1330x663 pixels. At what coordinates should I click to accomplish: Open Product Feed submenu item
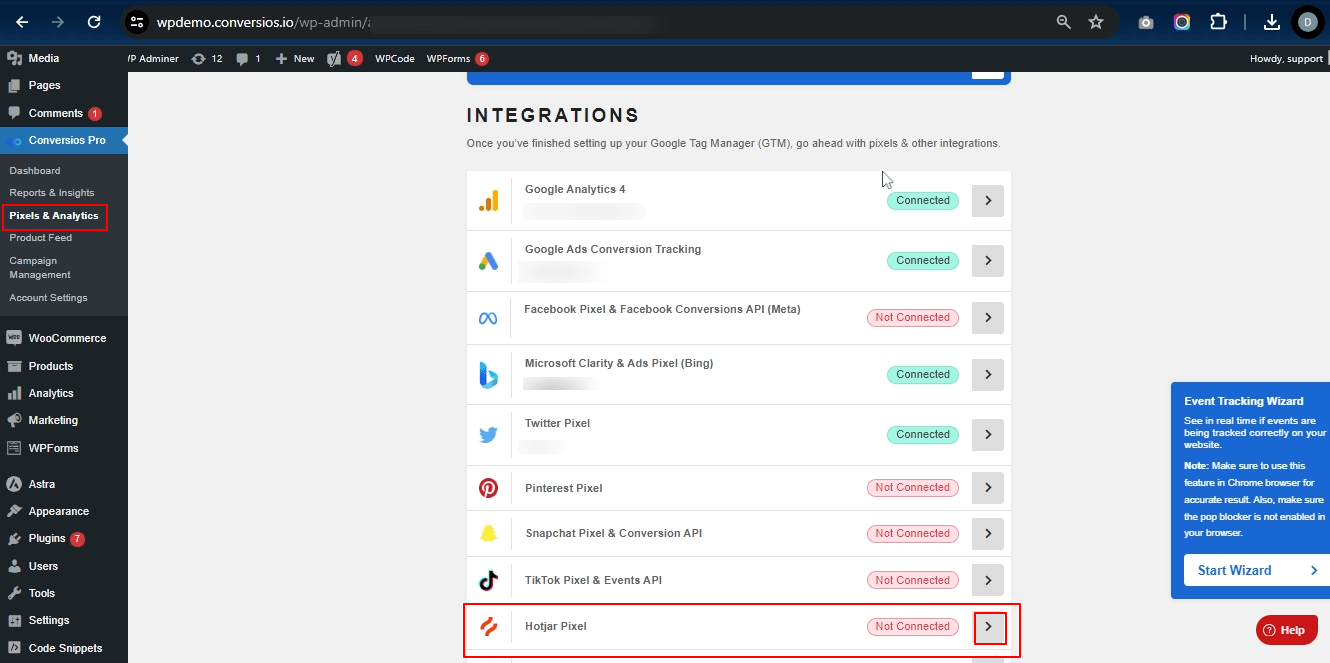click(41, 238)
